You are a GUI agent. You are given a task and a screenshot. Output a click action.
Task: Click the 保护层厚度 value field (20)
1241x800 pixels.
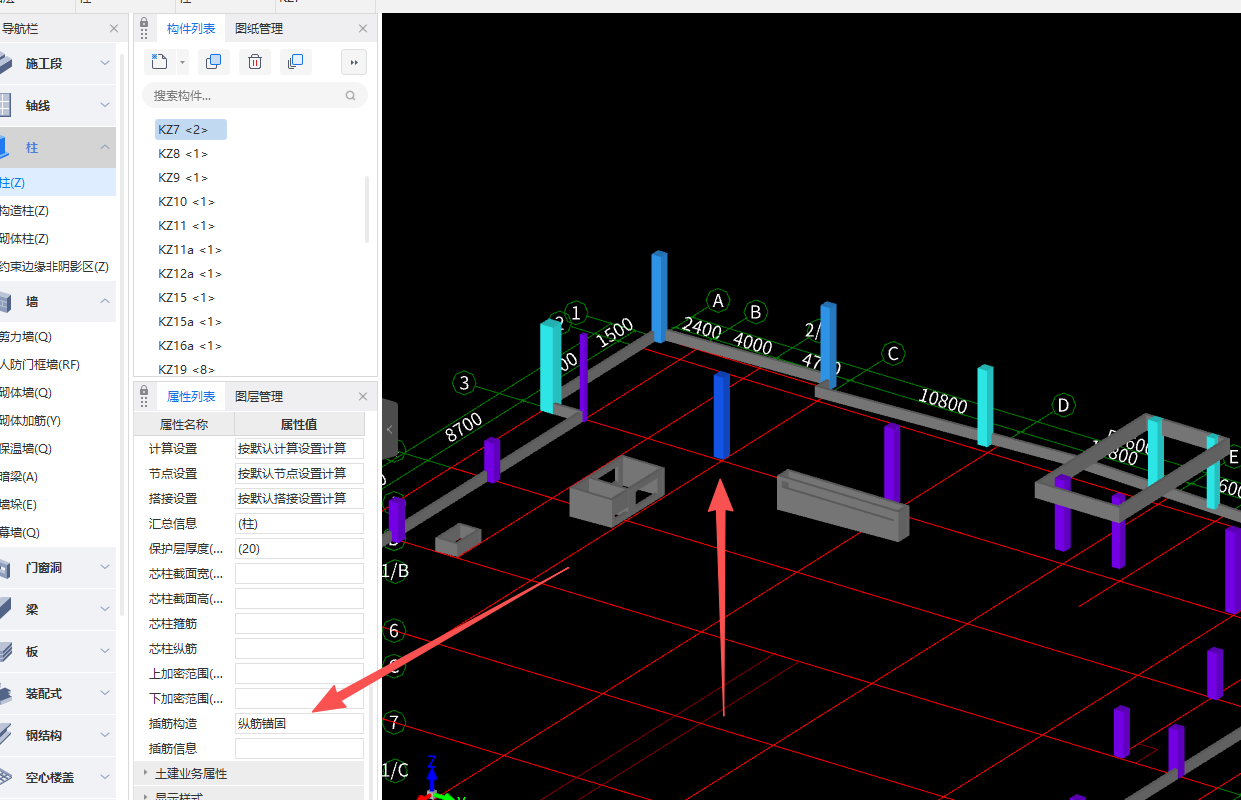click(x=299, y=548)
